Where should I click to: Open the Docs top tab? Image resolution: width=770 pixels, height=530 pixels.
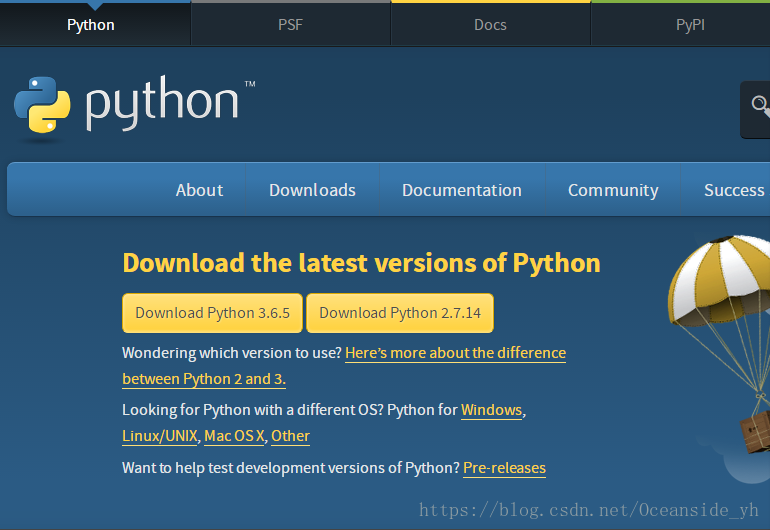[490, 25]
